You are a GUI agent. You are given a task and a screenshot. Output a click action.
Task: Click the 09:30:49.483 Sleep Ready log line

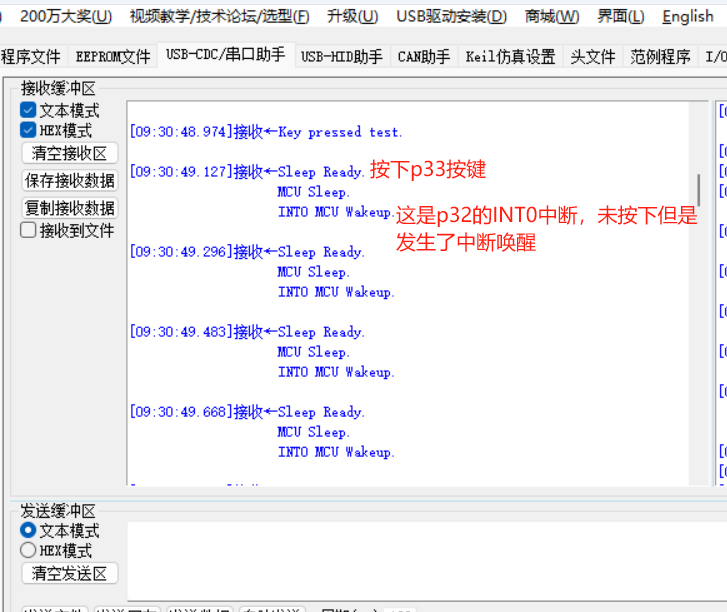tap(247, 332)
